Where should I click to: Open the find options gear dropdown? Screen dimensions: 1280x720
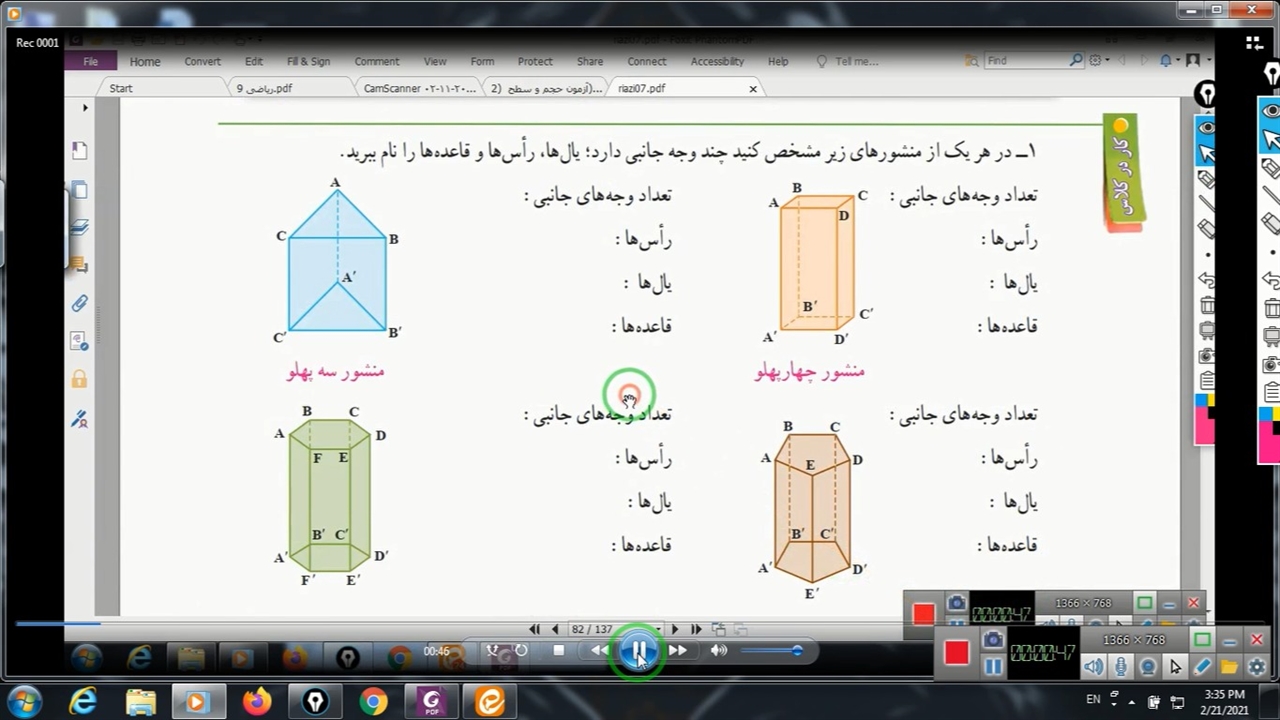coord(1098,61)
